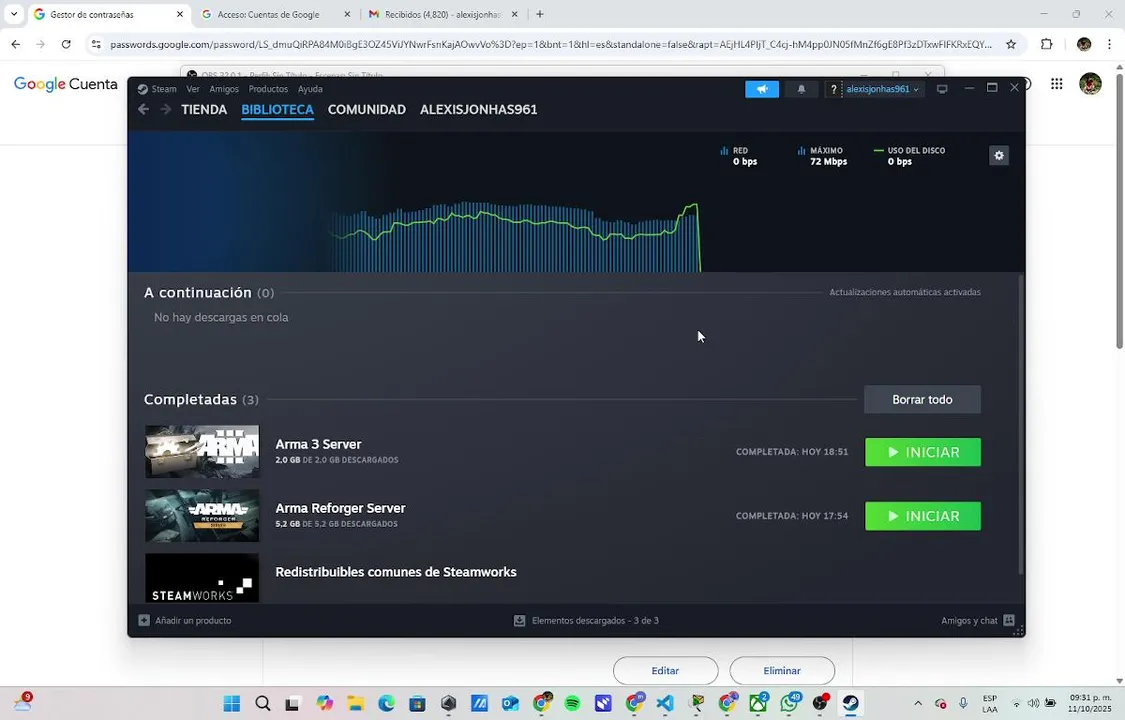Open Microsoft Store from the taskbar
The width and height of the screenshot is (1125, 720).
[418, 703]
